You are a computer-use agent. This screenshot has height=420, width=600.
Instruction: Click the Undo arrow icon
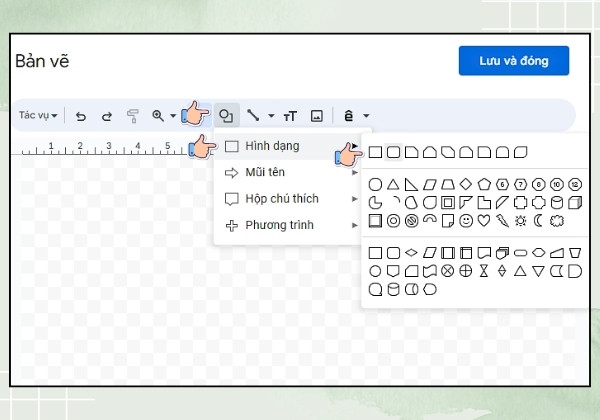pos(81,116)
